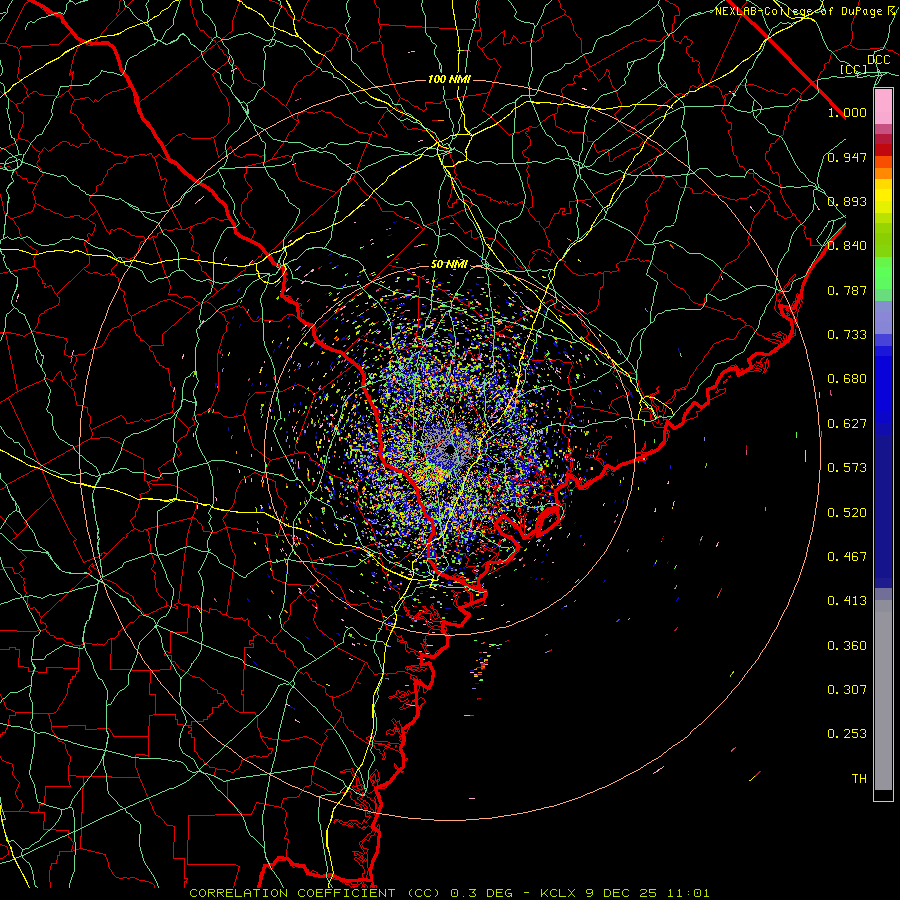
Task: Click the 100 NMI range ring label
Action: click(449, 79)
